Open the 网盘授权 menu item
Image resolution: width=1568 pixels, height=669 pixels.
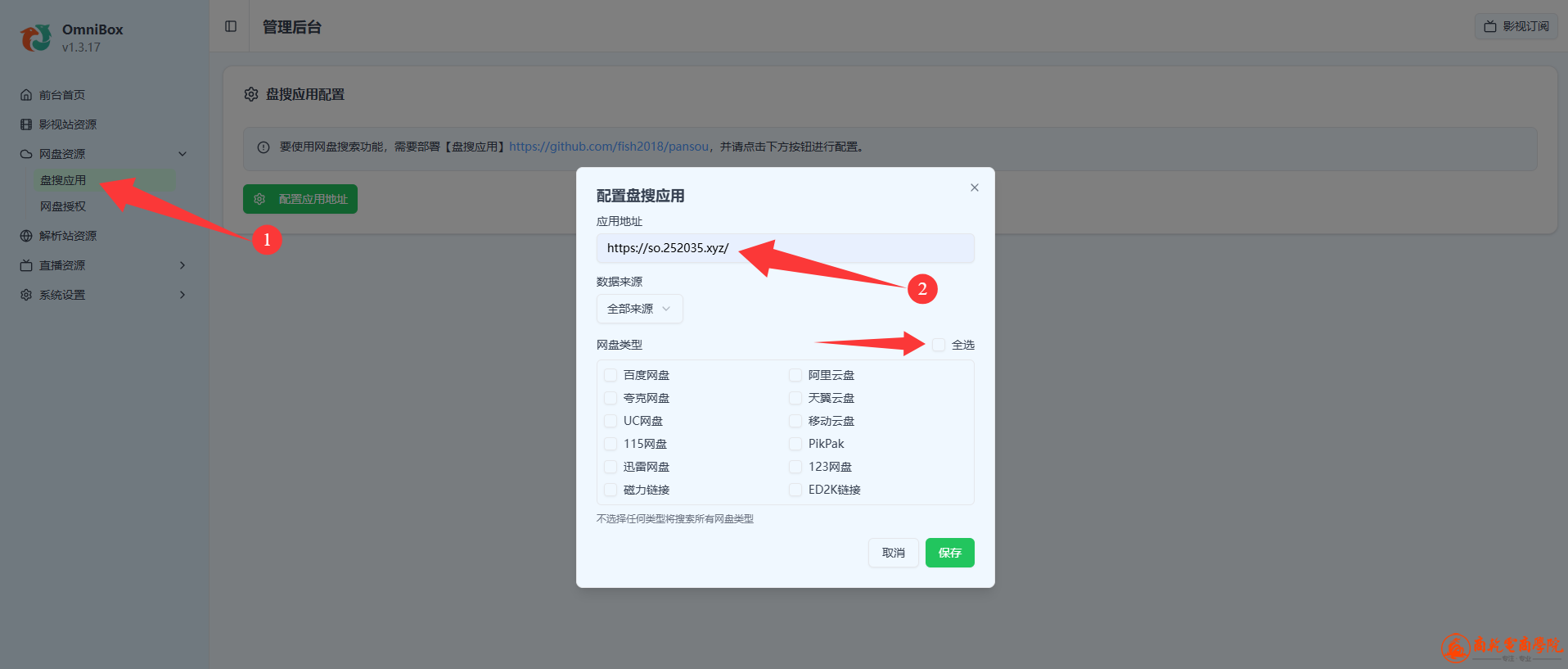tap(63, 206)
